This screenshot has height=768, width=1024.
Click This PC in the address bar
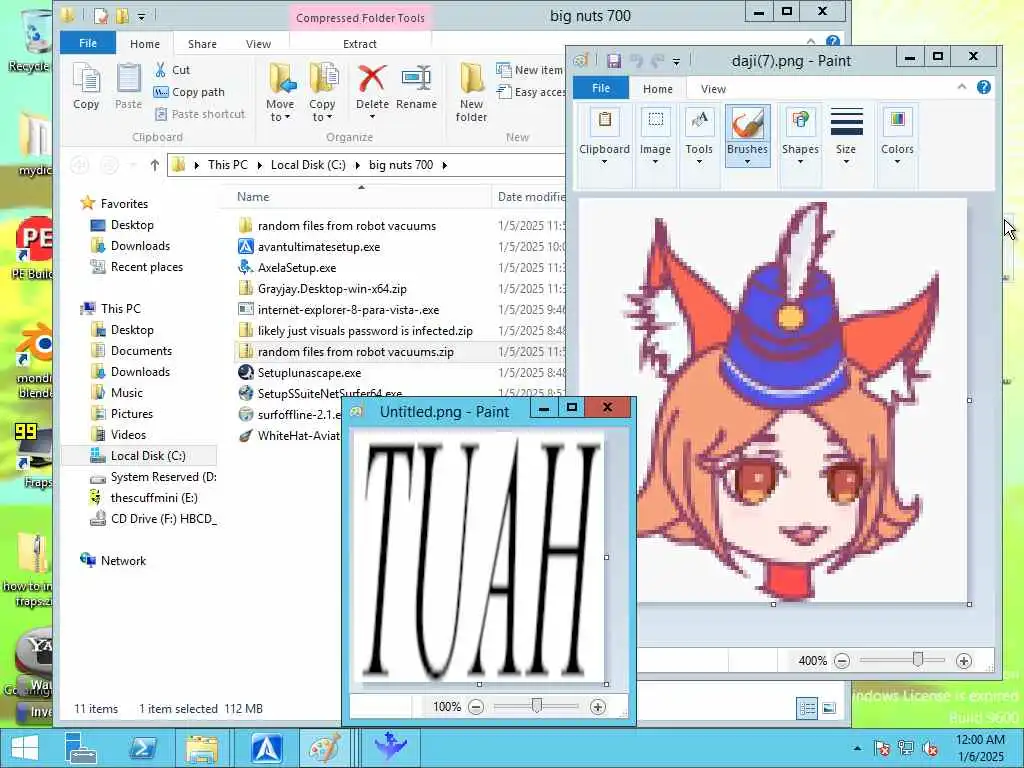228,165
